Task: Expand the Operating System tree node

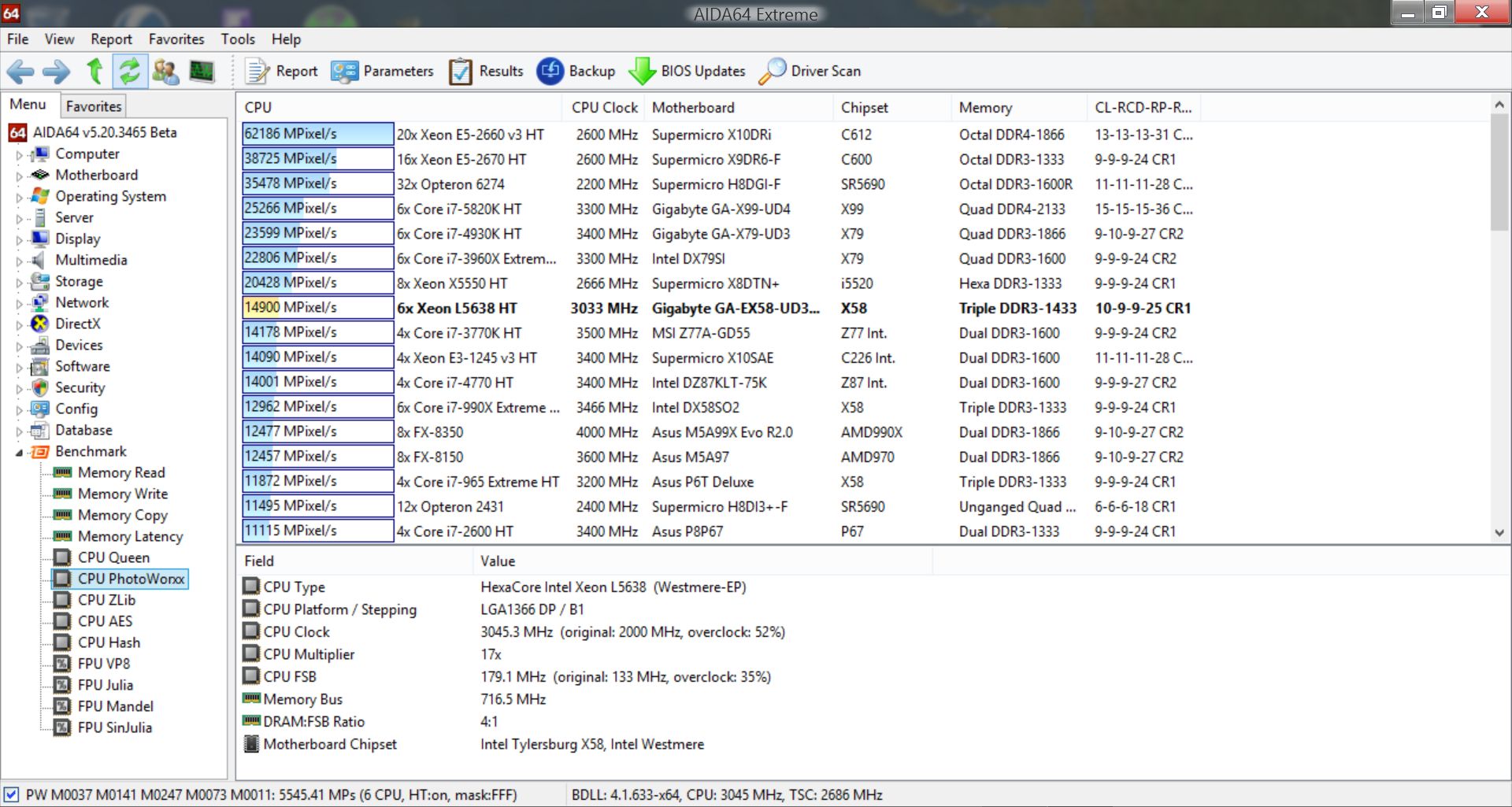Action: [20, 198]
